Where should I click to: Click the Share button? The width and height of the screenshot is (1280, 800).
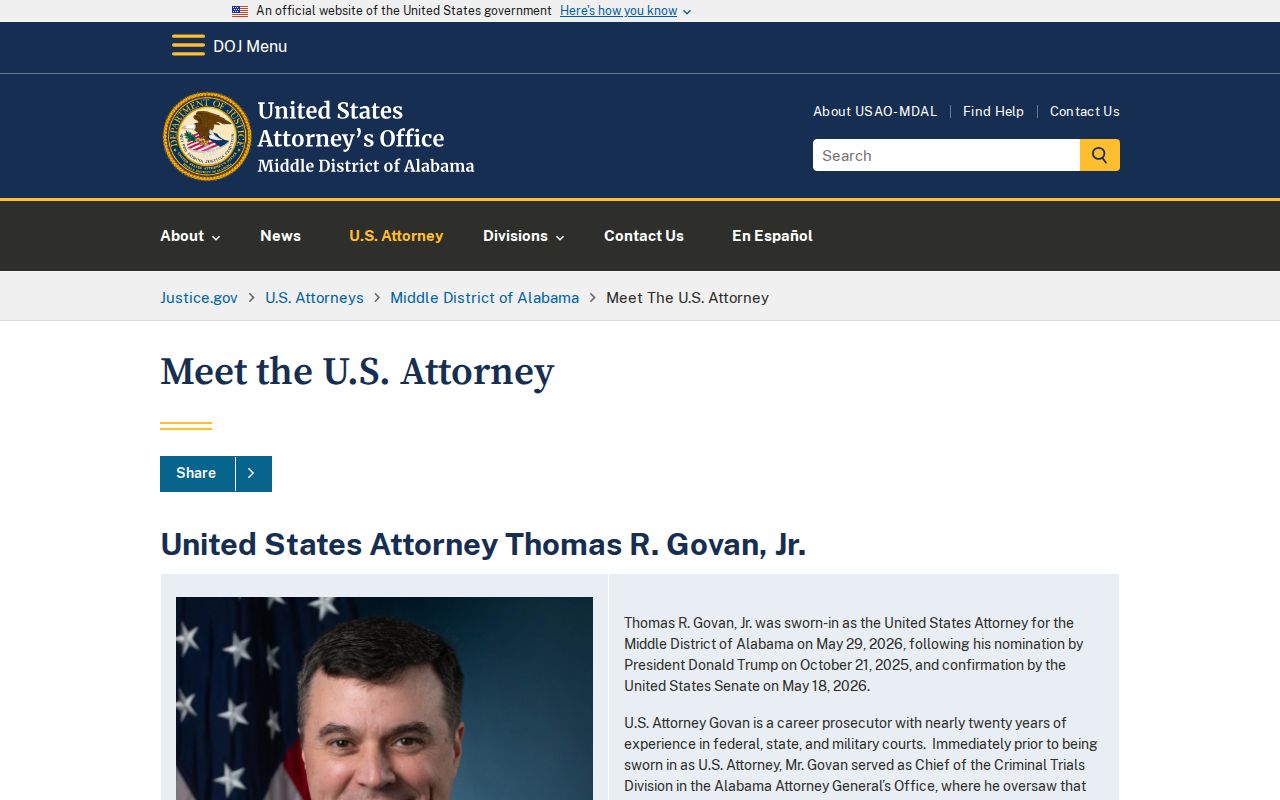(x=197, y=473)
